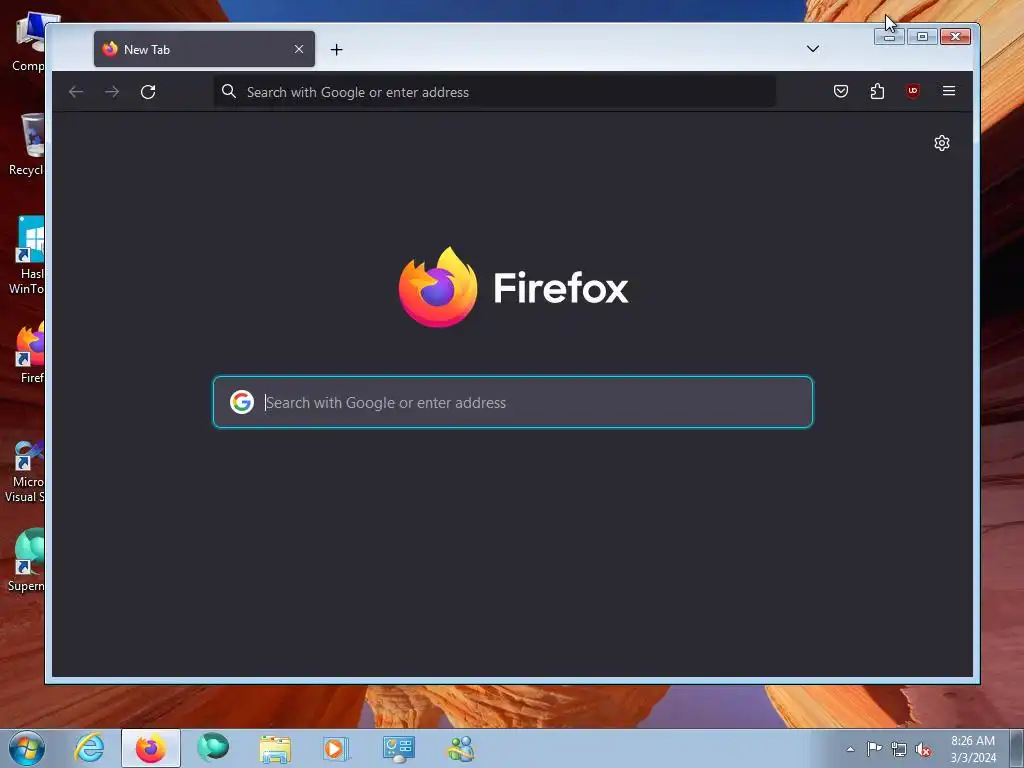This screenshot has height=768, width=1024.
Task: Open the New Tab personalize gear icon
Action: [x=942, y=143]
